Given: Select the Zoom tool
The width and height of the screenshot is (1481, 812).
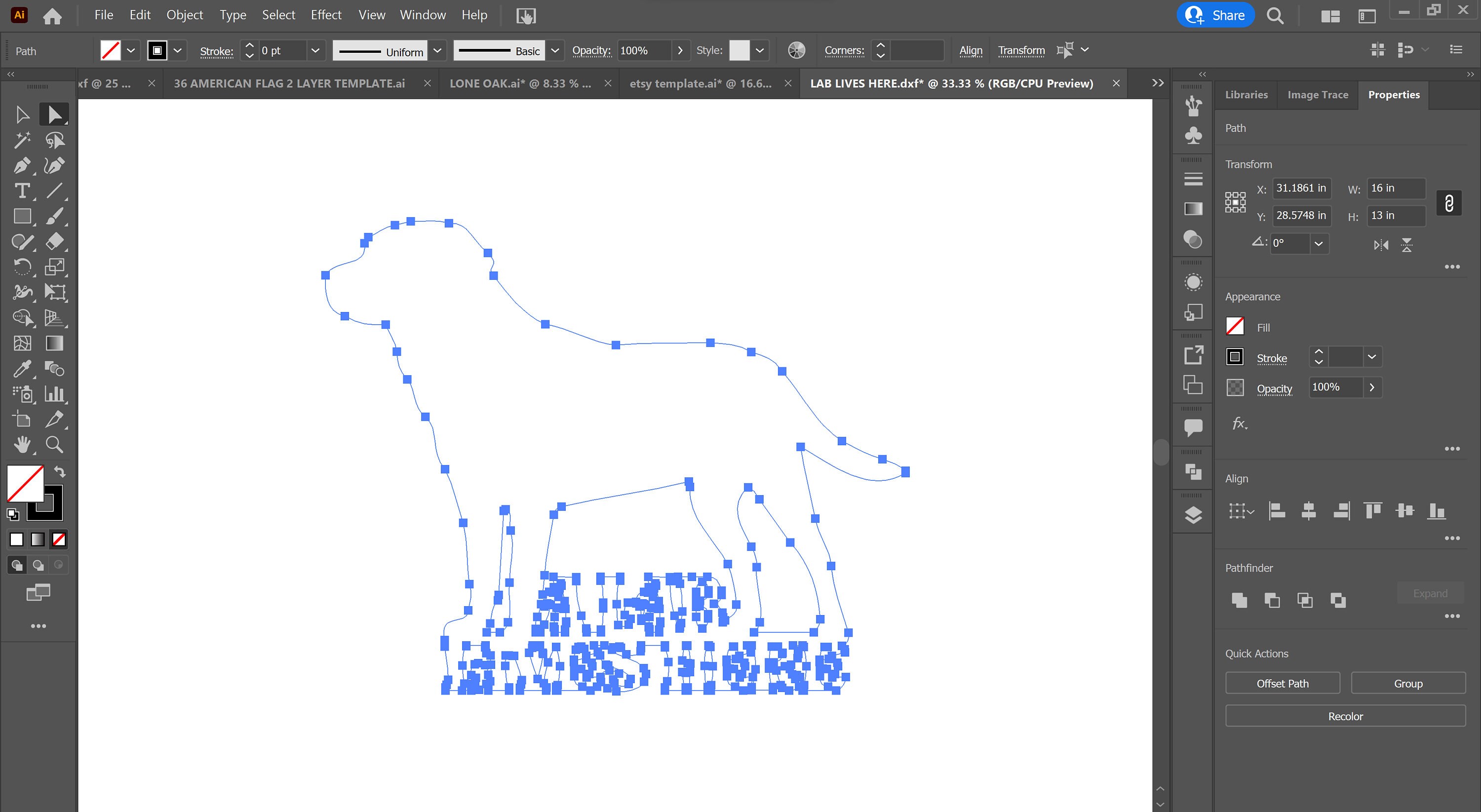Looking at the screenshot, I should pos(54,444).
